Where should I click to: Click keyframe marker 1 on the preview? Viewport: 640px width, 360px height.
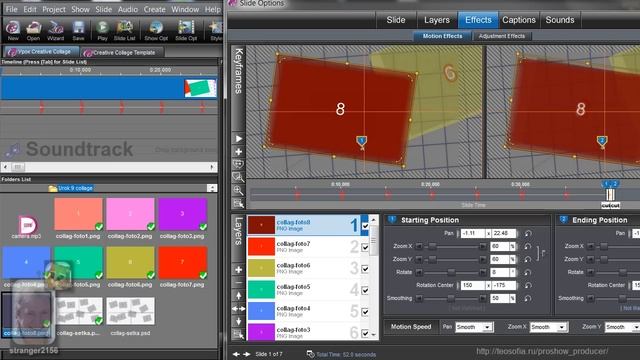click(x=361, y=141)
